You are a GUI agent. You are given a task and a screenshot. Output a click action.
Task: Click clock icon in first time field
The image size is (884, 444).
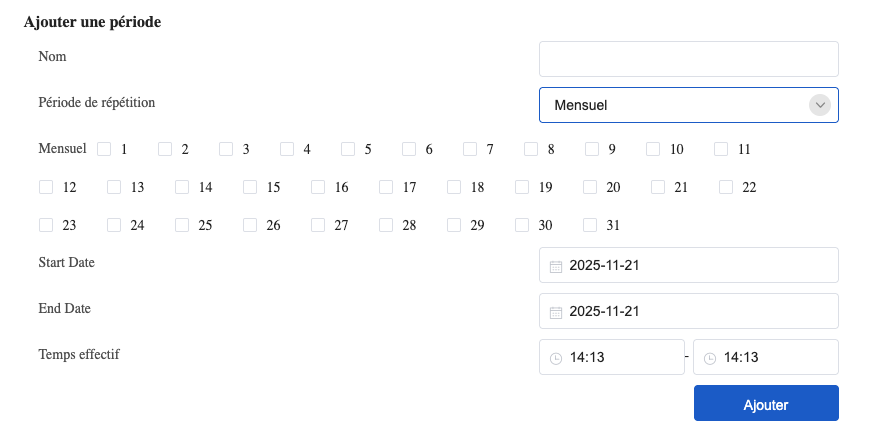tap(556, 358)
